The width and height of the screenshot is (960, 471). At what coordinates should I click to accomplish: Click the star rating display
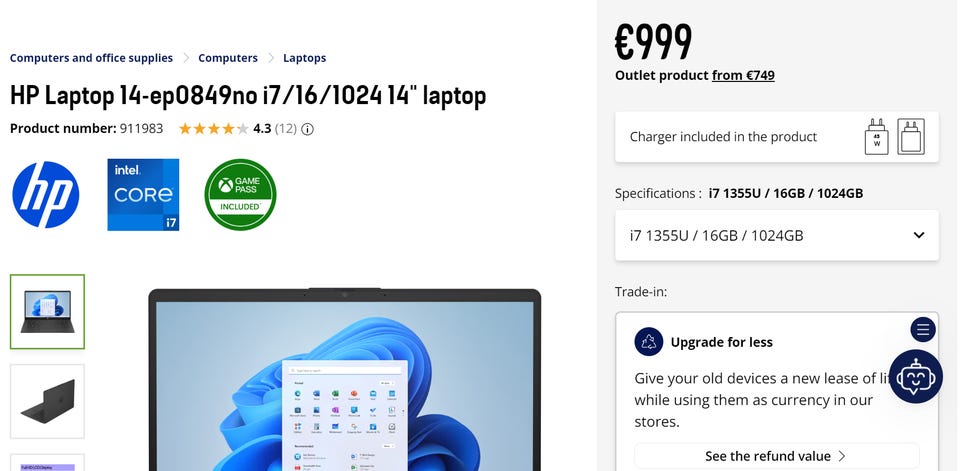tap(214, 129)
